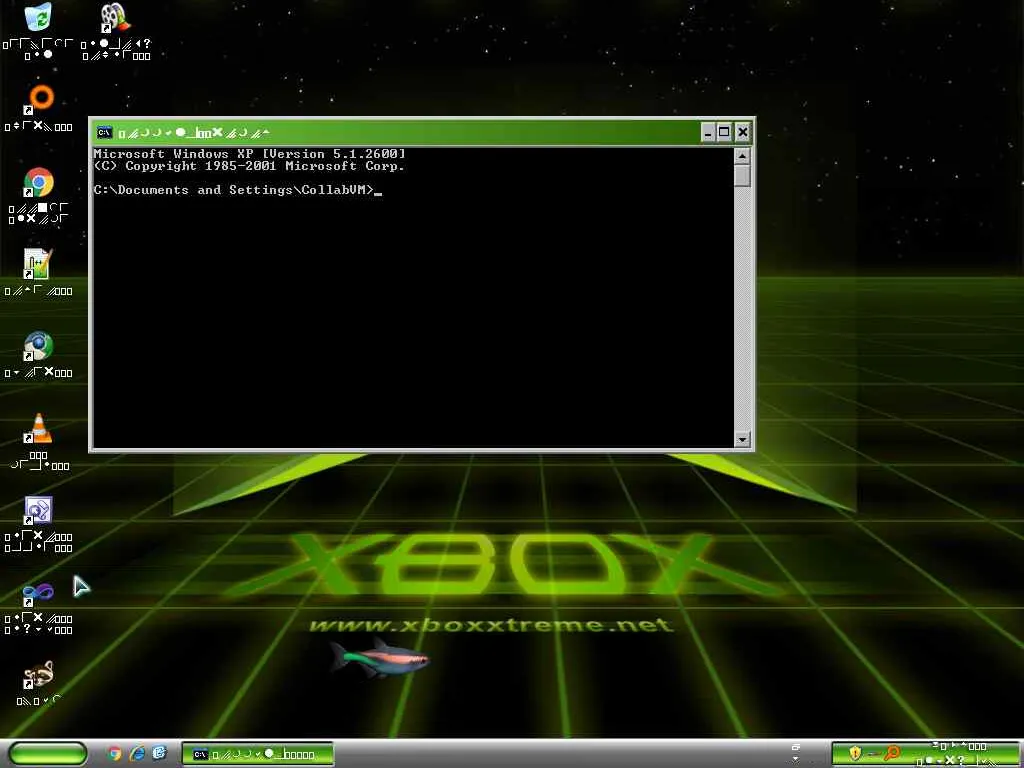
Task: Click the neon tetra fish on desktop
Action: coord(379,657)
